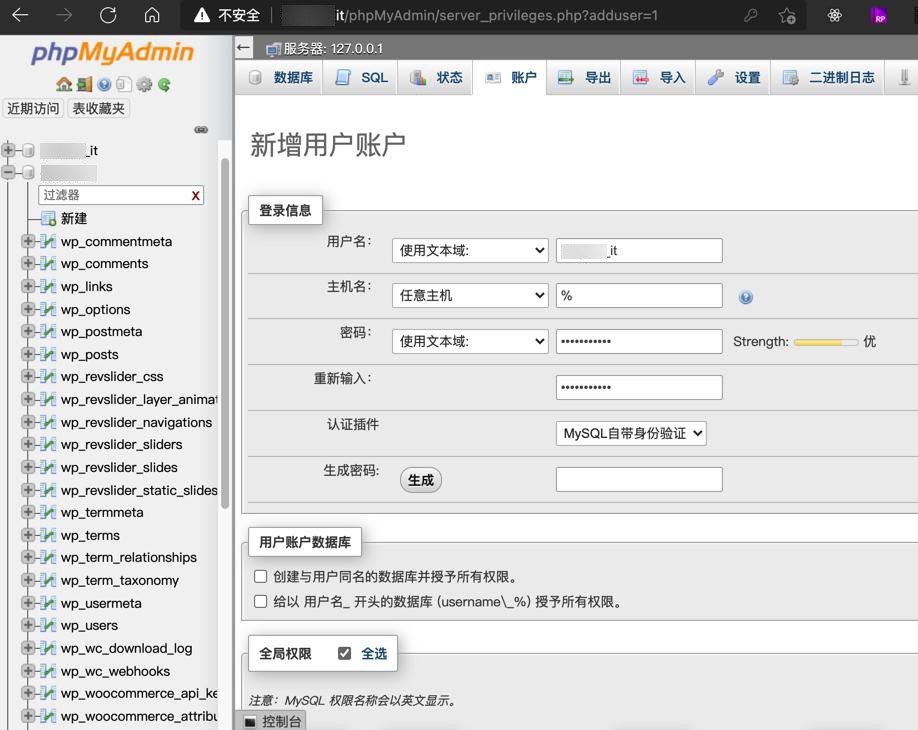Viewport: 918px width, 730px height.
Task: Click the 重新输入 password confirmation field
Action: point(639,387)
